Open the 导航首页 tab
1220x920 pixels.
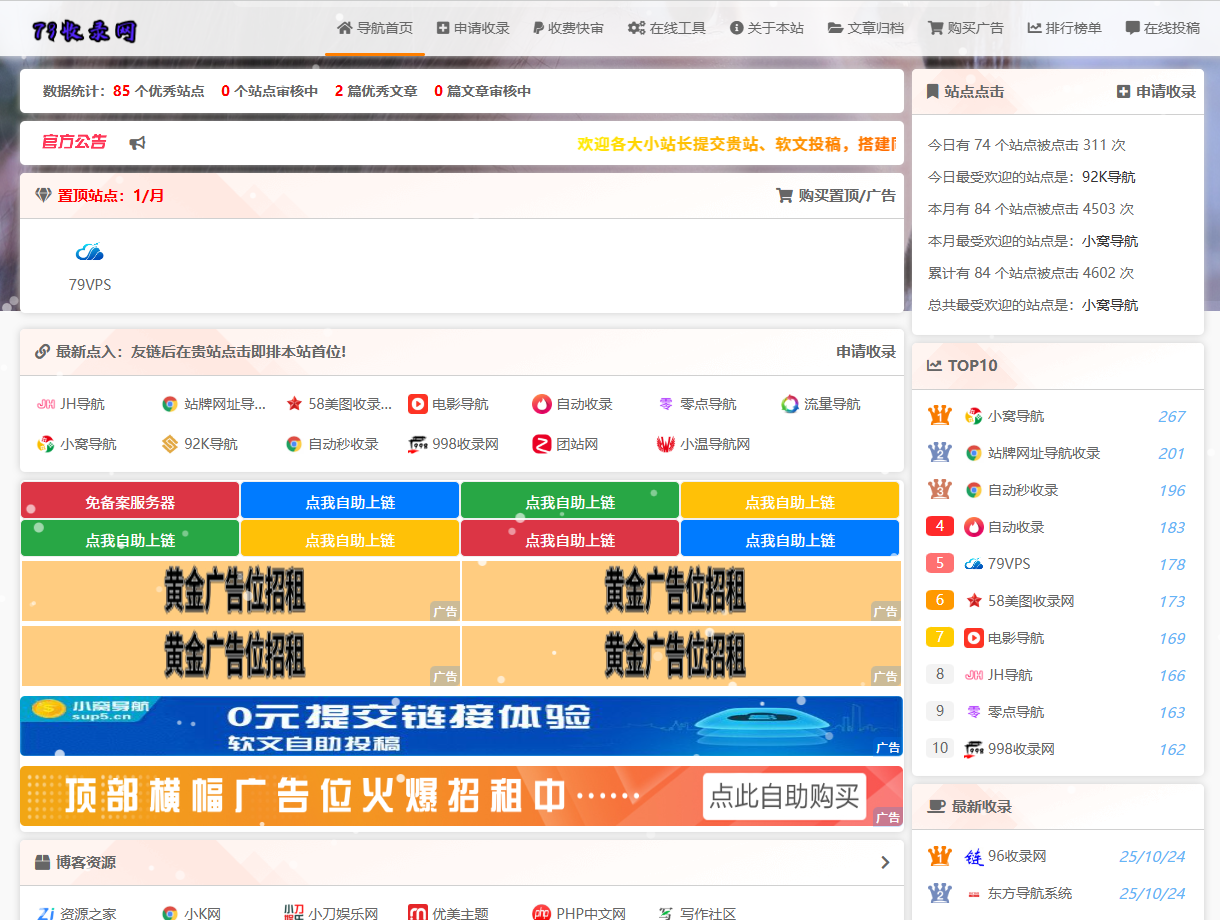click(375, 28)
